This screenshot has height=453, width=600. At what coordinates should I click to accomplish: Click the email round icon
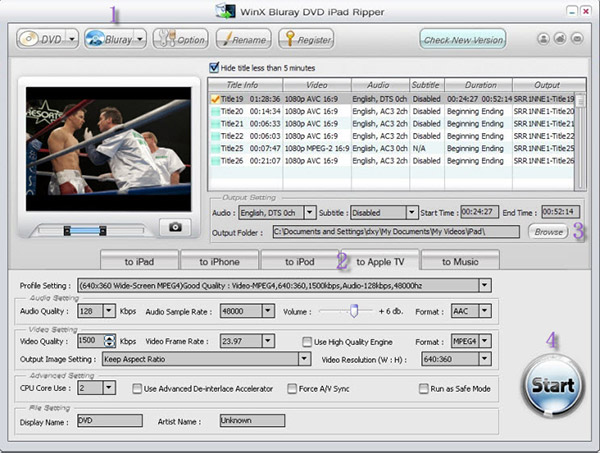(577, 39)
